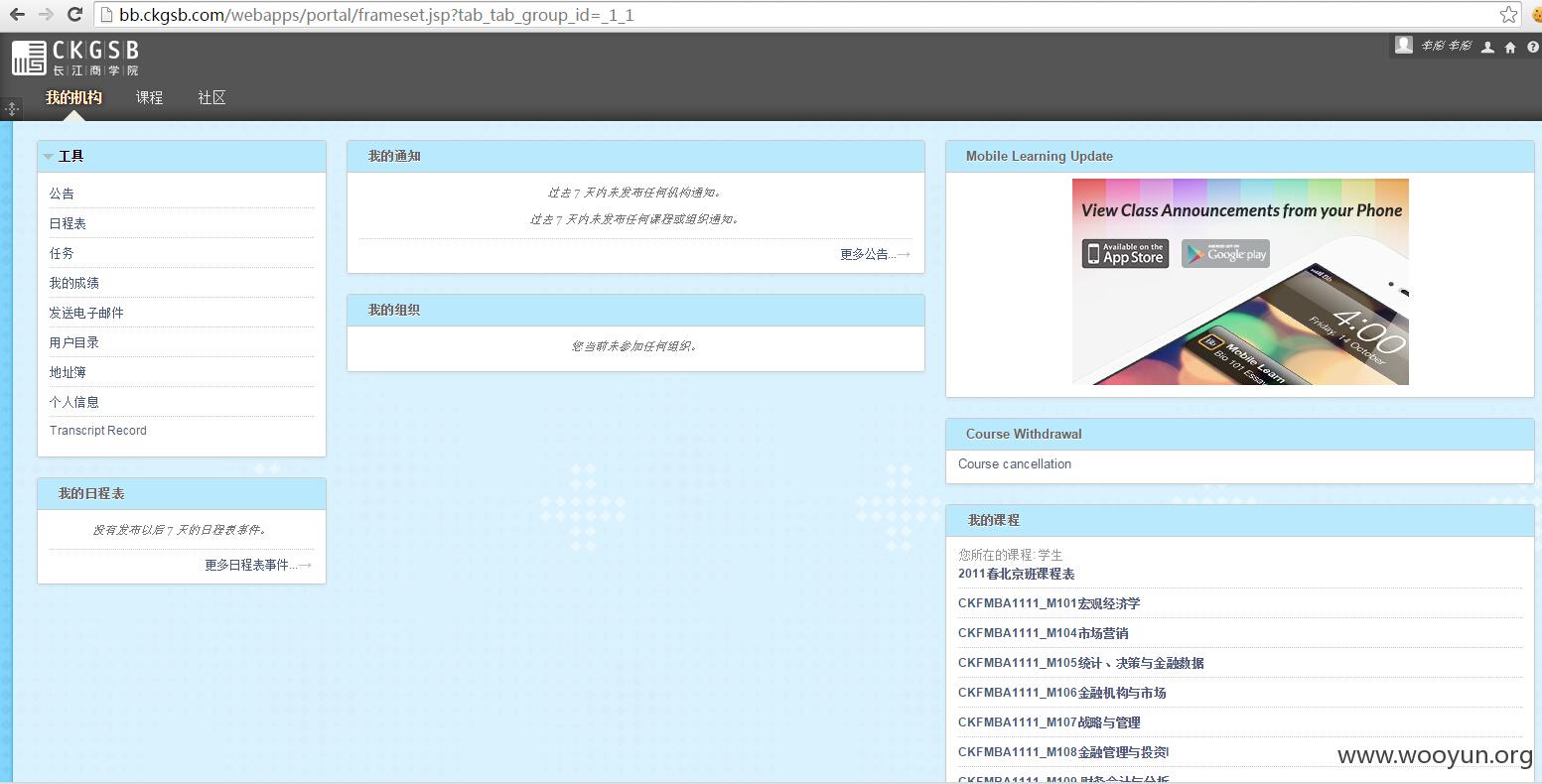
Task: Open CKFMBA1111_M108金融管理与投资 course
Action: click(1063, 752)
